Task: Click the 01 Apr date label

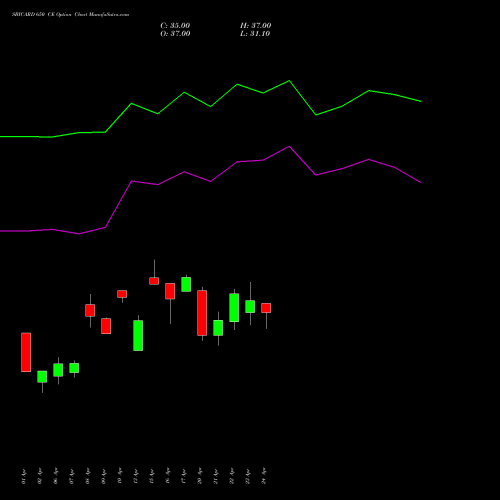Action: [24, 476]
